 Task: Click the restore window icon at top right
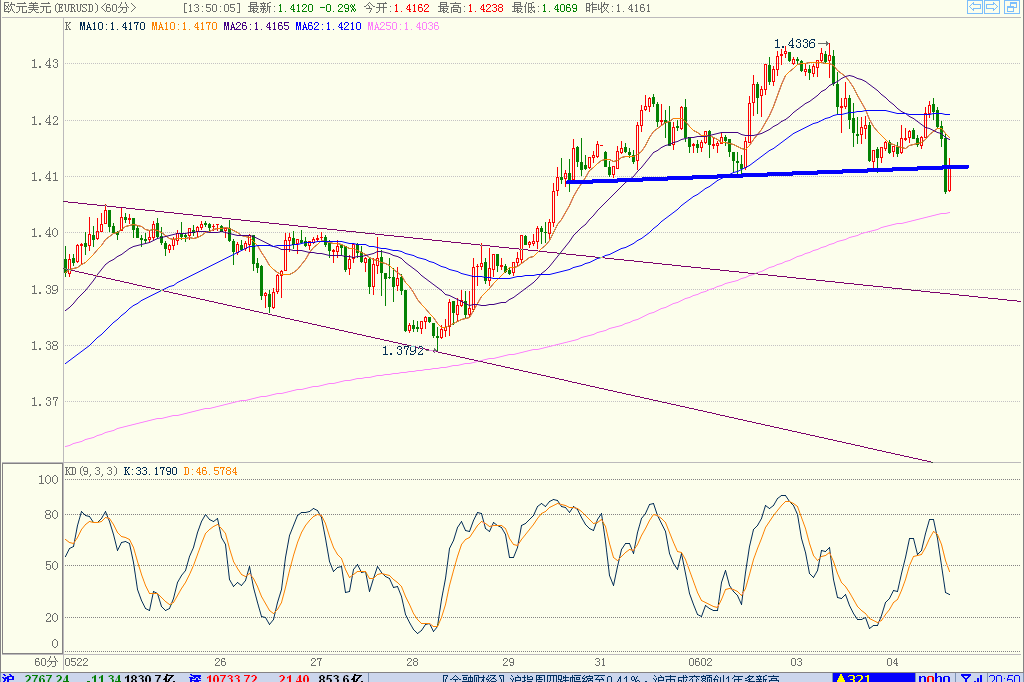(1011, 7)
